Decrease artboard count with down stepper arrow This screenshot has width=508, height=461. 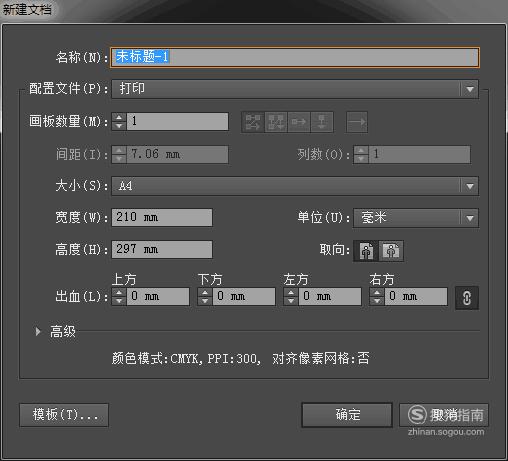(x=119, y=126)
